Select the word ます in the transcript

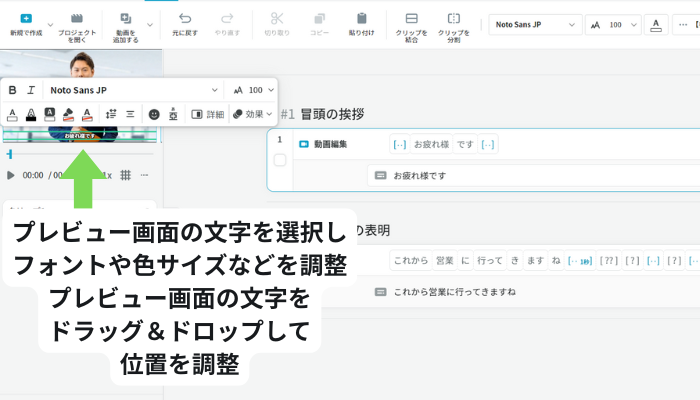(x=535, y=260)
